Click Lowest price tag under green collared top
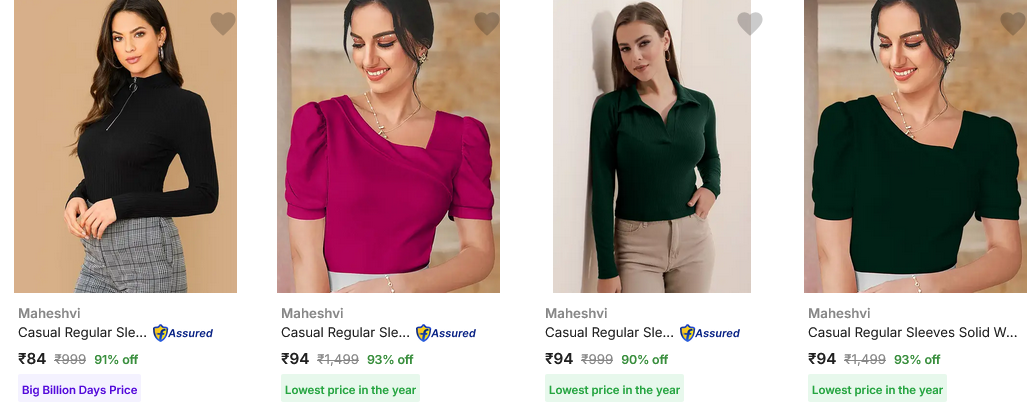Viewport: 1033px width, 410px height. (615, 390)
